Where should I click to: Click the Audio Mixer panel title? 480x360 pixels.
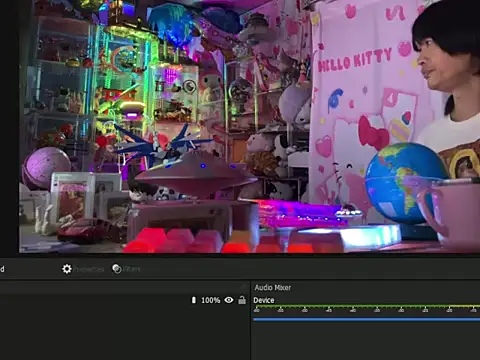point(273,287)
